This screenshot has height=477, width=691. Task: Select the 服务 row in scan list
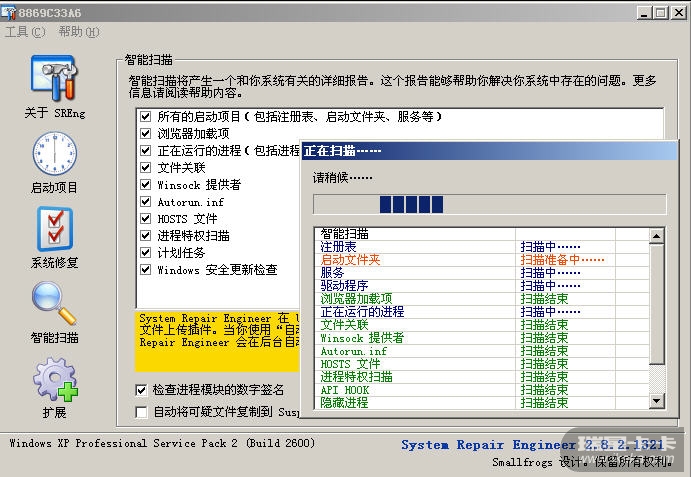tap(483, 273)
